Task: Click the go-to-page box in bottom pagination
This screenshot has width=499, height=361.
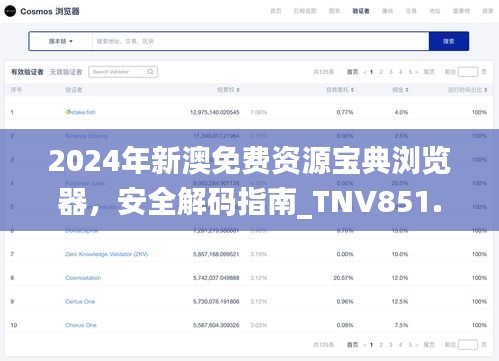Action: [x=468, y=345]
